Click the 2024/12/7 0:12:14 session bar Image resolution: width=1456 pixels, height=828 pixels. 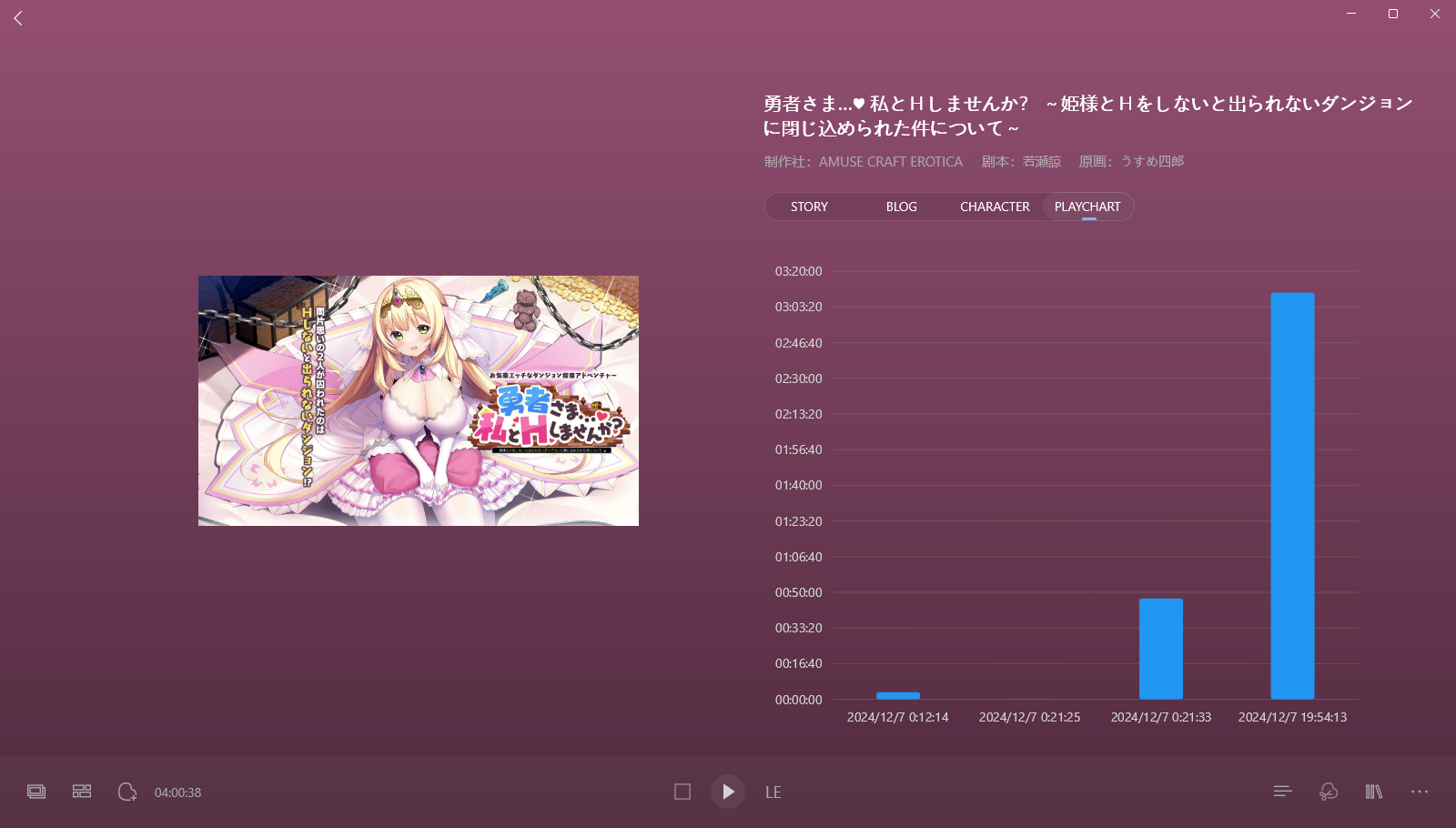point(898,696)
